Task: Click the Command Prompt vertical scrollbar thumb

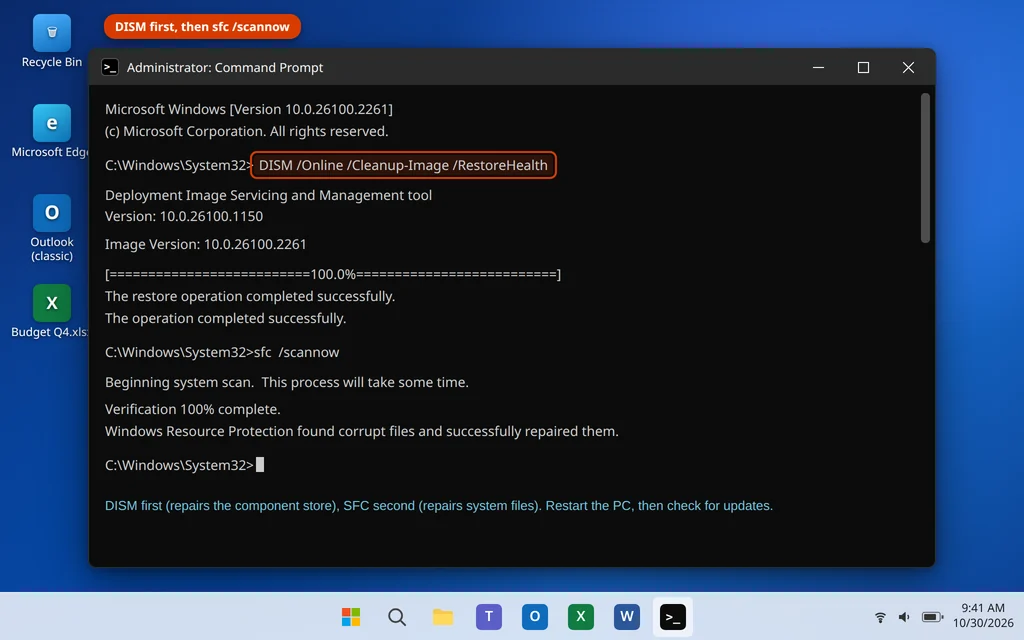Action: coord(925,168)
